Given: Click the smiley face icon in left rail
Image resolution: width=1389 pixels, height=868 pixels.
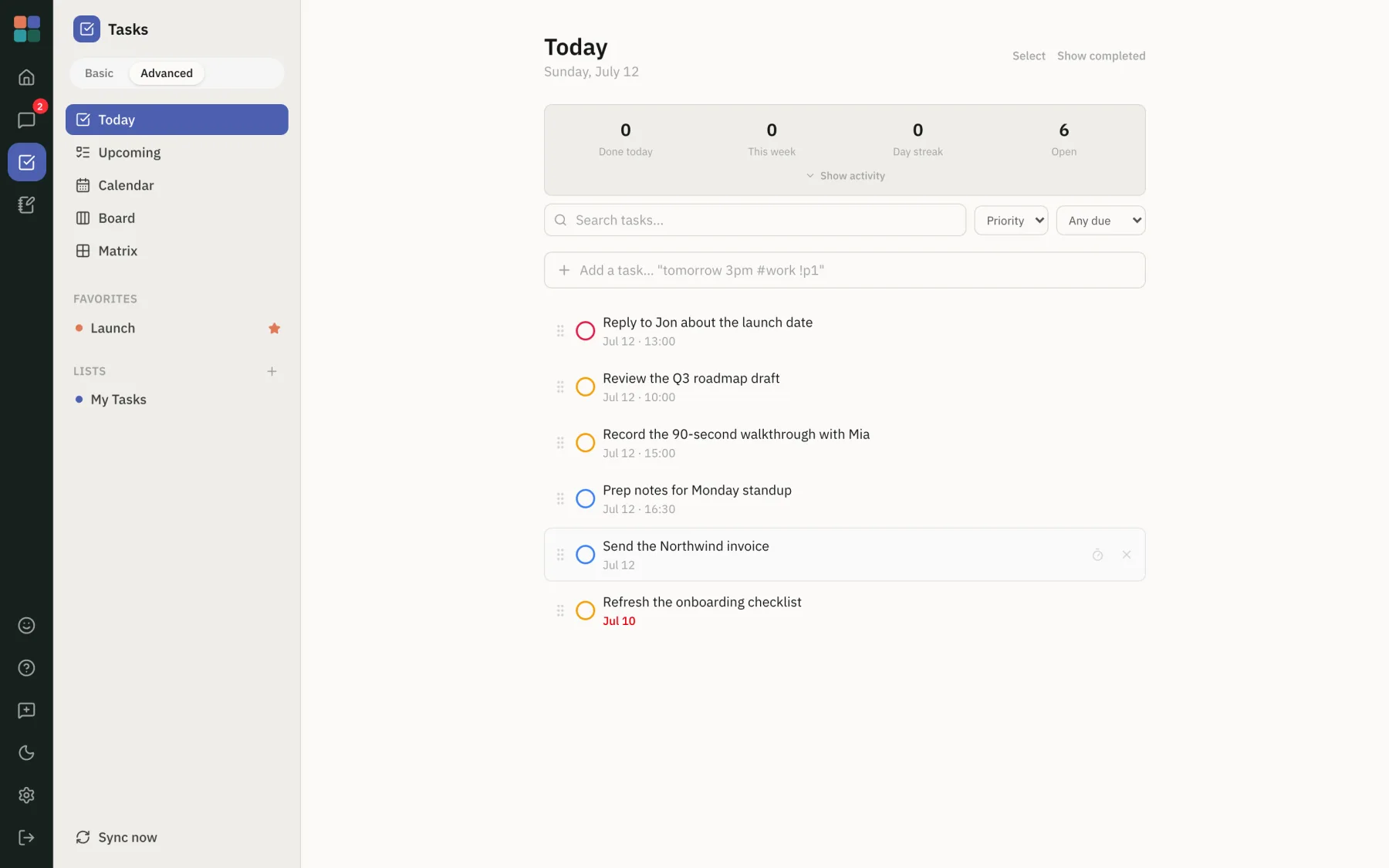Looking at the screenshot, I should pos(26,625).
